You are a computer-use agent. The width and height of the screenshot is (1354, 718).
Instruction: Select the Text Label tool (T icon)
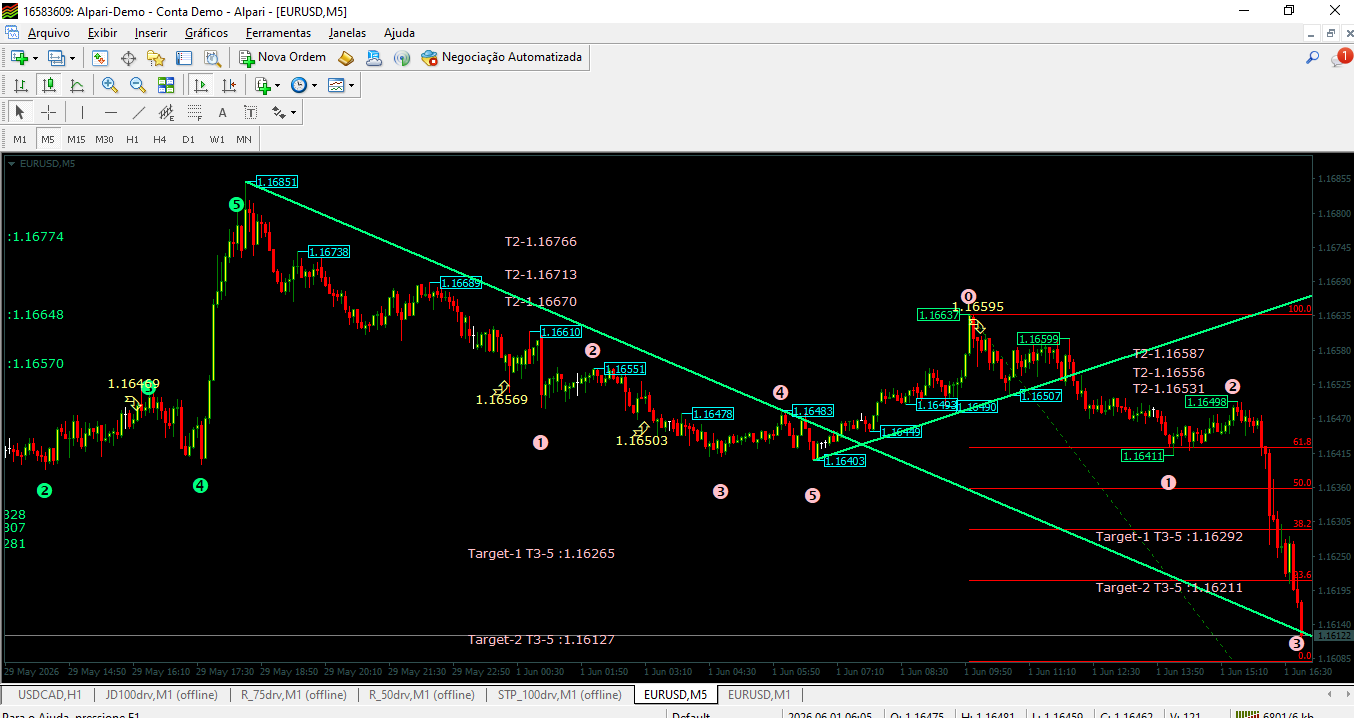pyautogui.click(x=250, y=112)
